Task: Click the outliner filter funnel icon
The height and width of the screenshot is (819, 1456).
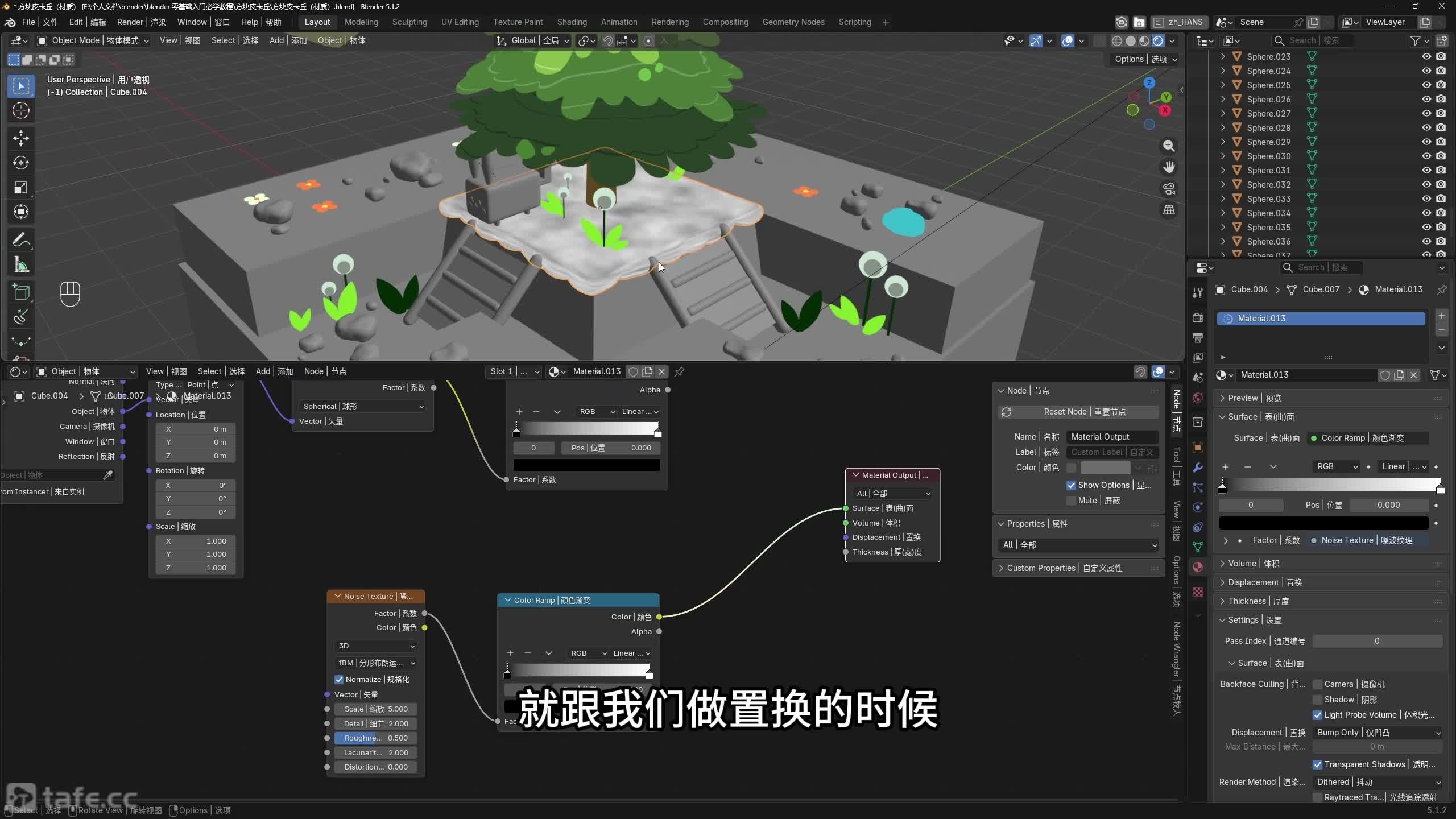Action: point(1416,40)
